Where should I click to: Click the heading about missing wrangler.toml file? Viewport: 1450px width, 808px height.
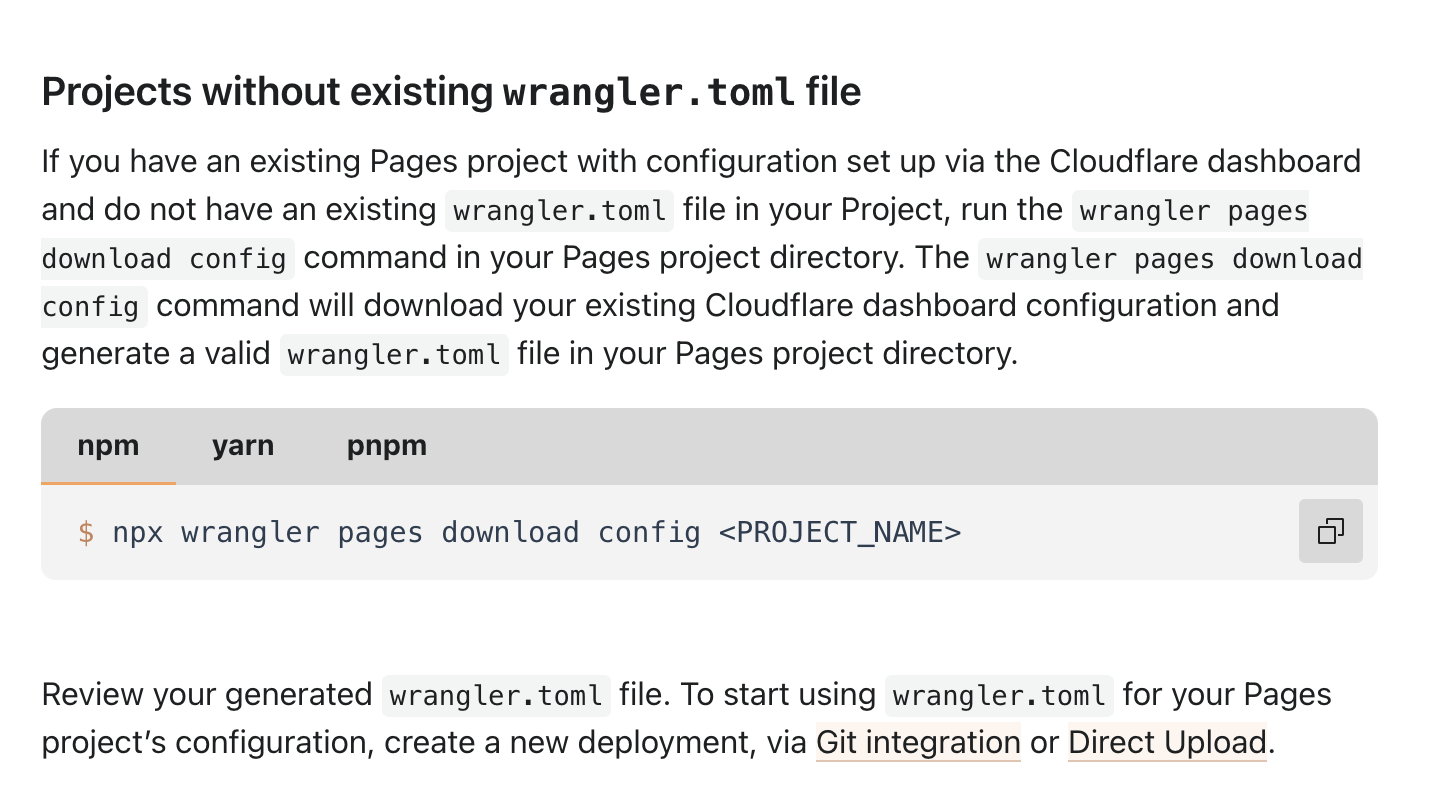tap(450, 91)
